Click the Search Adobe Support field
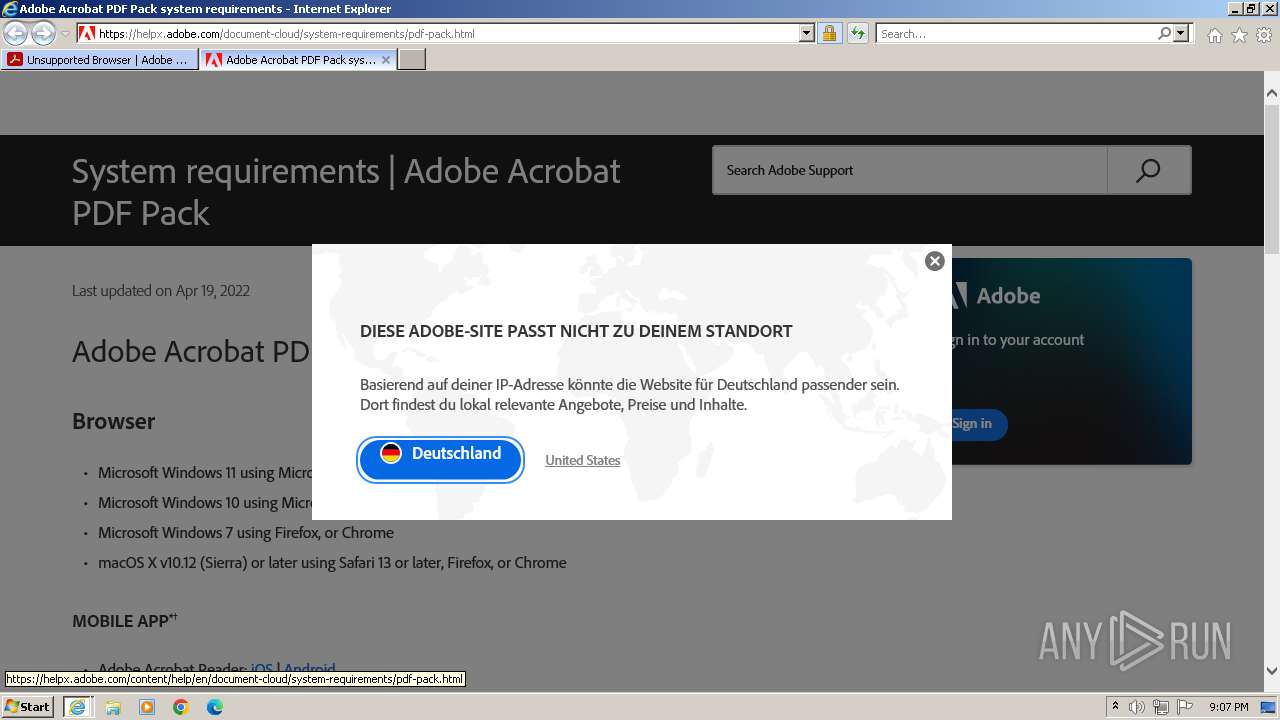Viewport: 1280px width, 720px height. coord(910,170)
